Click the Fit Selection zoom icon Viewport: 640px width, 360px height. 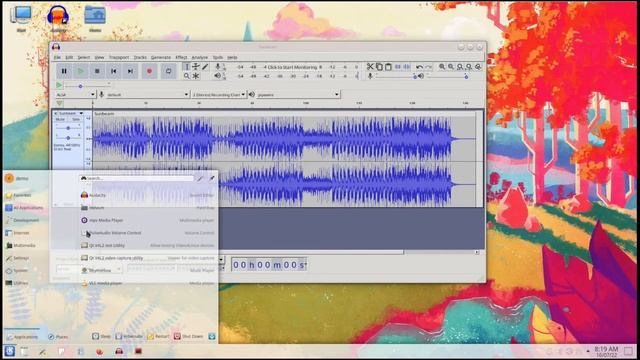460,67
